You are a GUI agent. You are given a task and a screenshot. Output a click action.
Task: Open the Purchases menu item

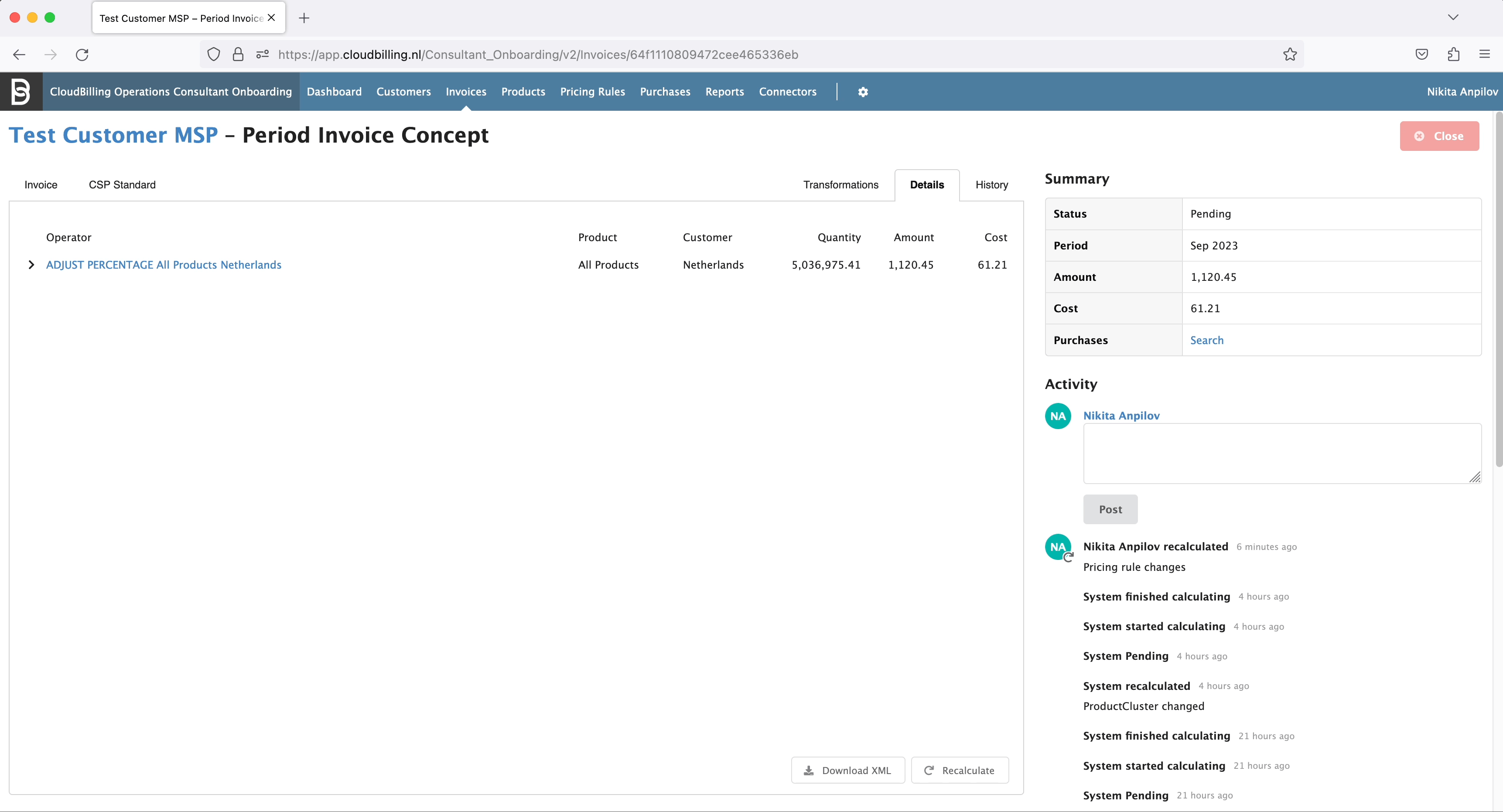click(665, 92)
